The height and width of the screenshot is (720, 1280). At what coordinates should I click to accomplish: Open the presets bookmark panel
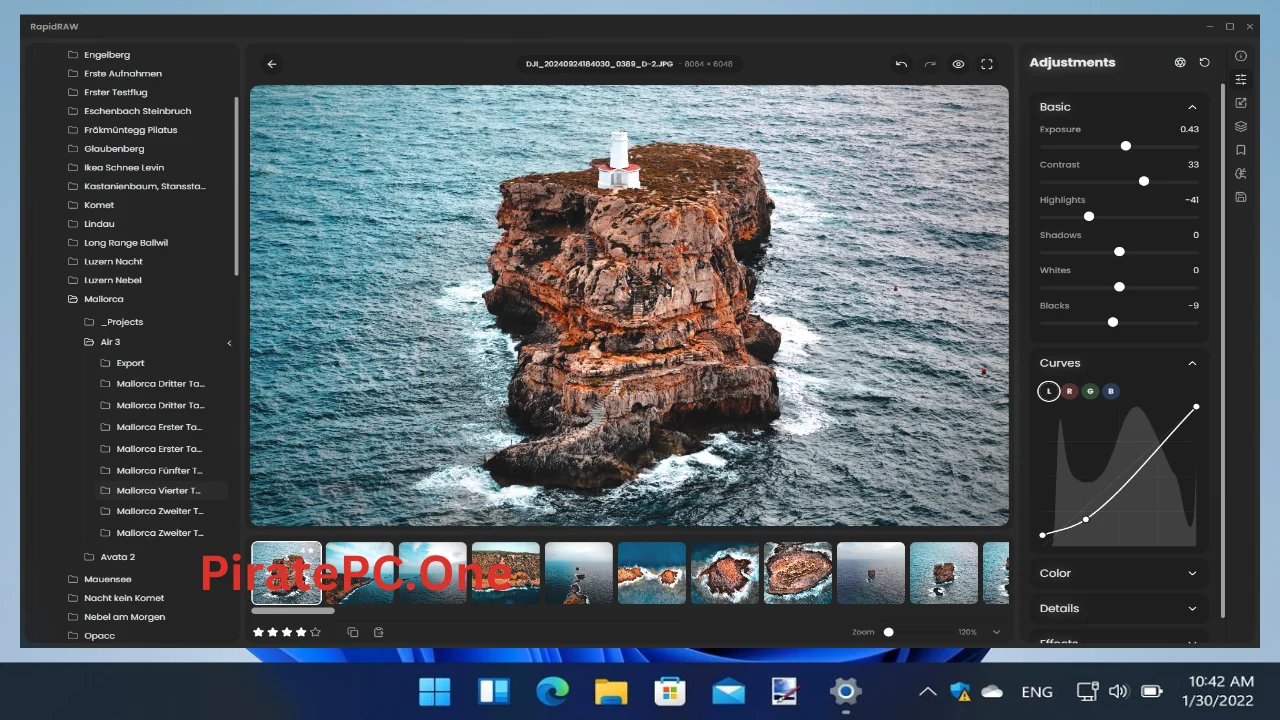1241,150
